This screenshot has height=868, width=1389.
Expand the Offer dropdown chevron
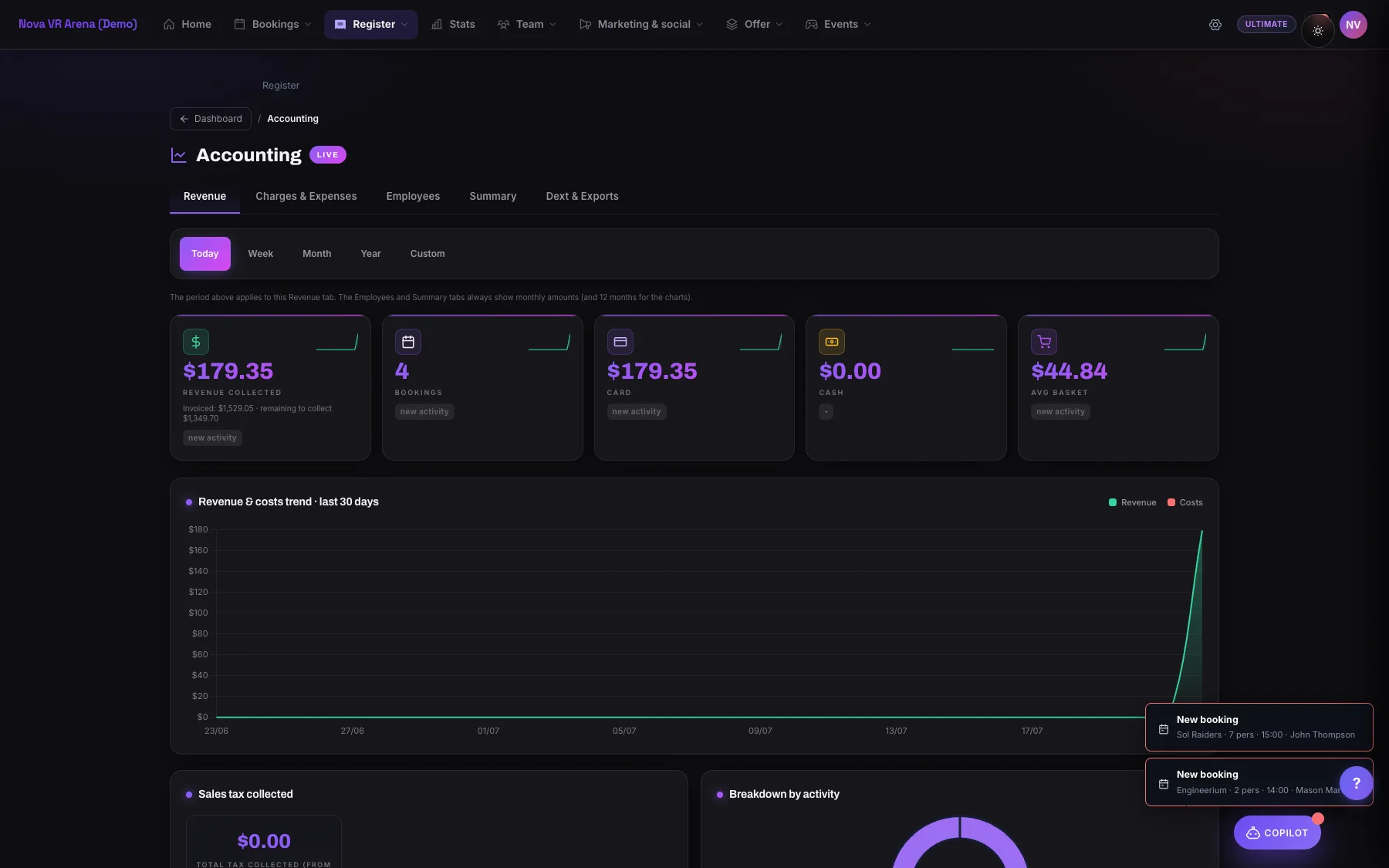[x=779, y=25]
